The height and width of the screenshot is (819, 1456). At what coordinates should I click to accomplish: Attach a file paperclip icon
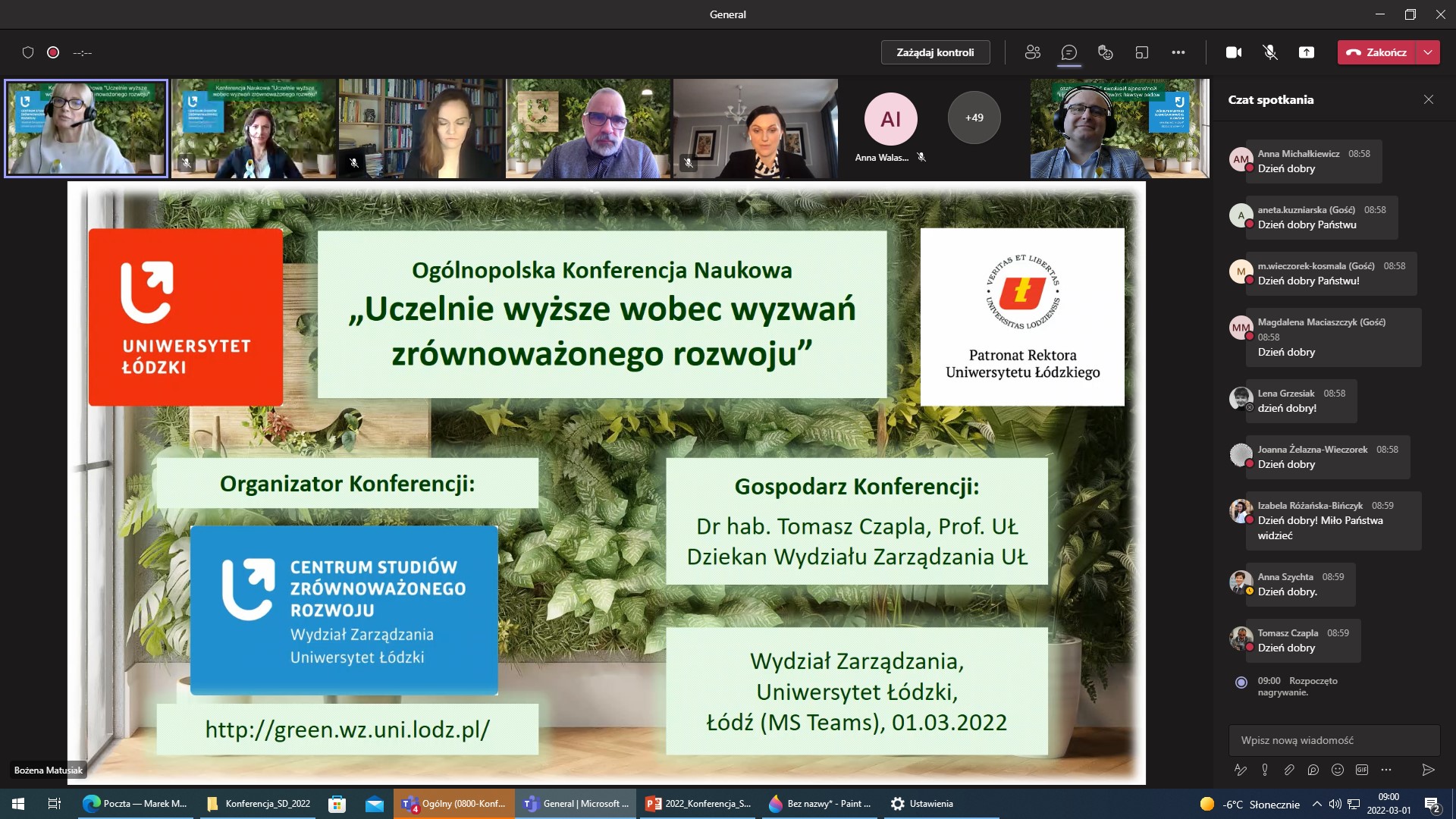tap(1289, 770)
